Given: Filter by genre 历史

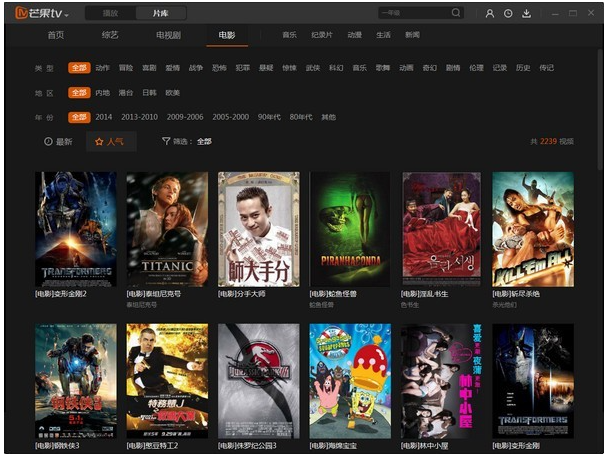Looking at the screenshot, I should click(x=523, y=68).
